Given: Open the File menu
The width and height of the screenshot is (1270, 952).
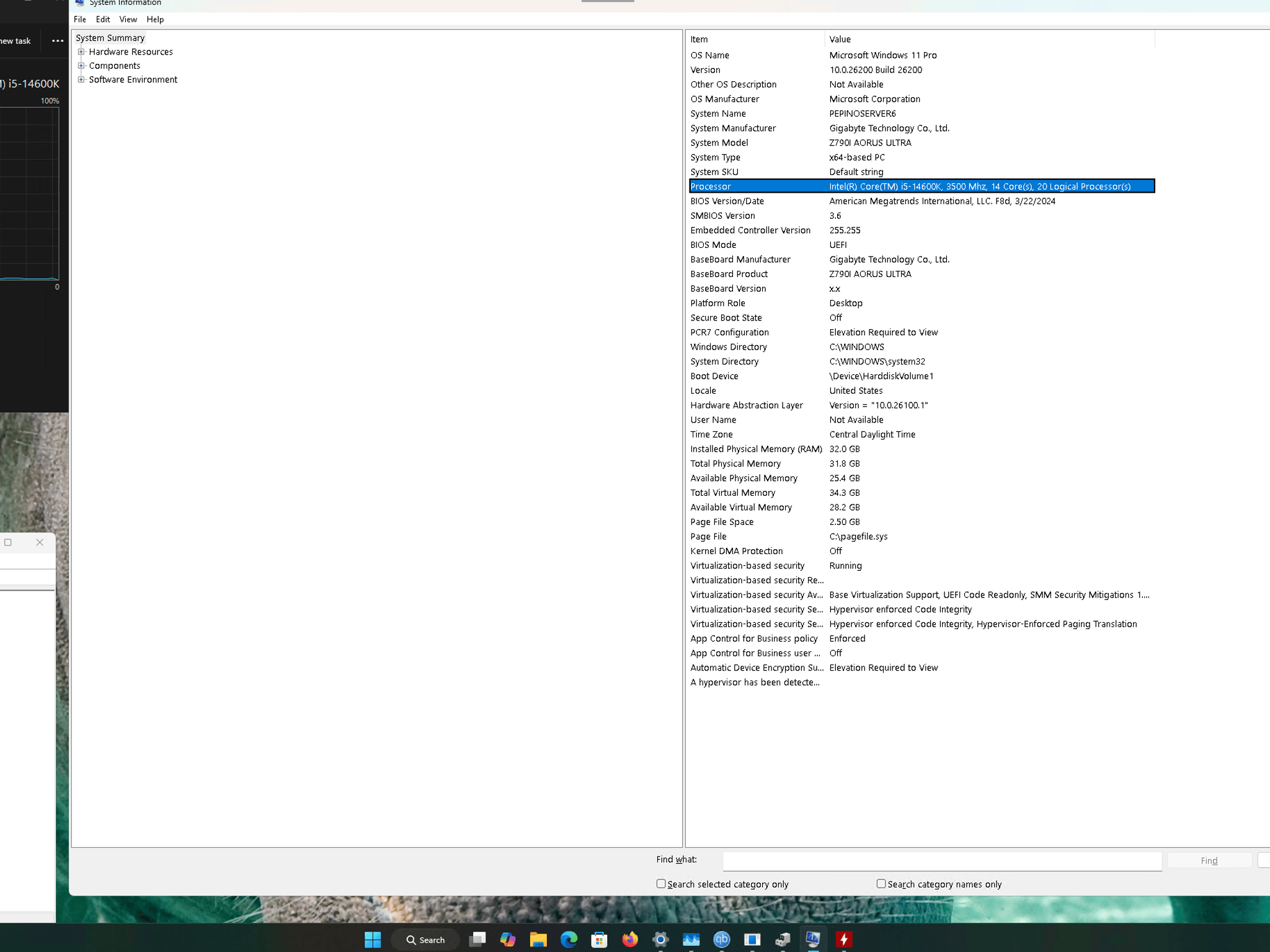Looking at the screenshot, I should [x=80, y=19].
